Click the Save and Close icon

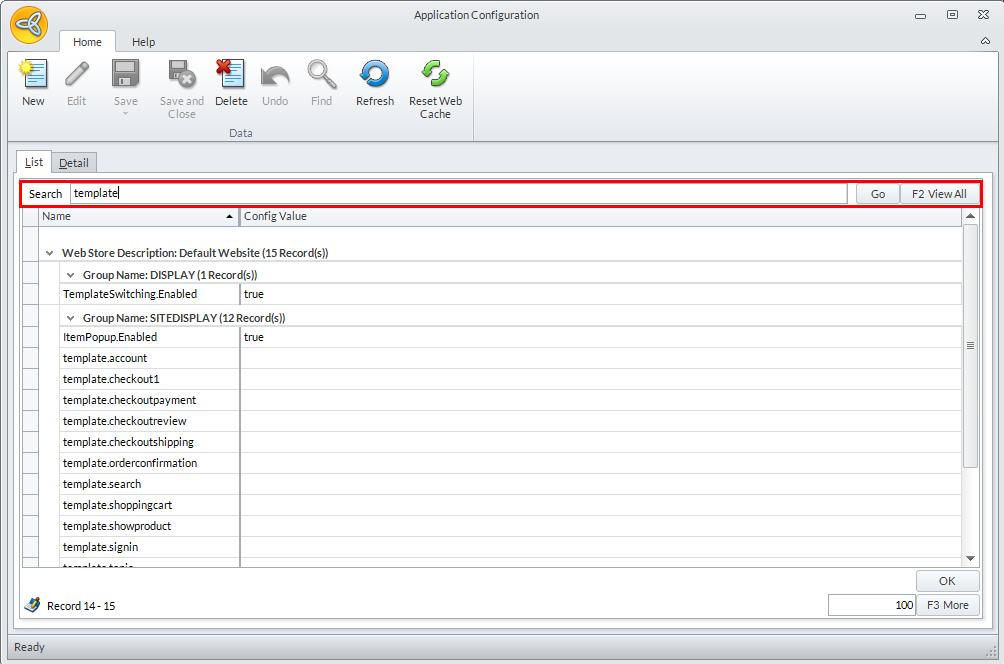click(182, 74)
